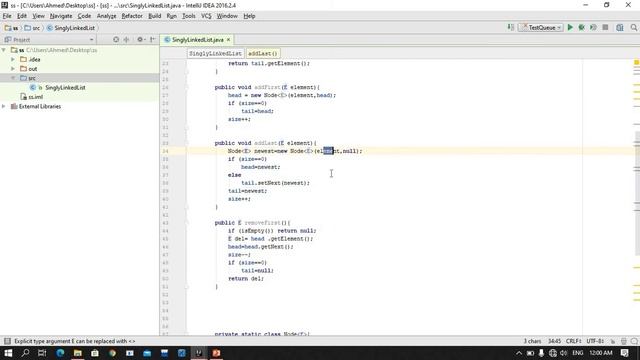
Task: Collapse the addLast method fold marker
Action: pyautogui.click(x=187, y=143)
